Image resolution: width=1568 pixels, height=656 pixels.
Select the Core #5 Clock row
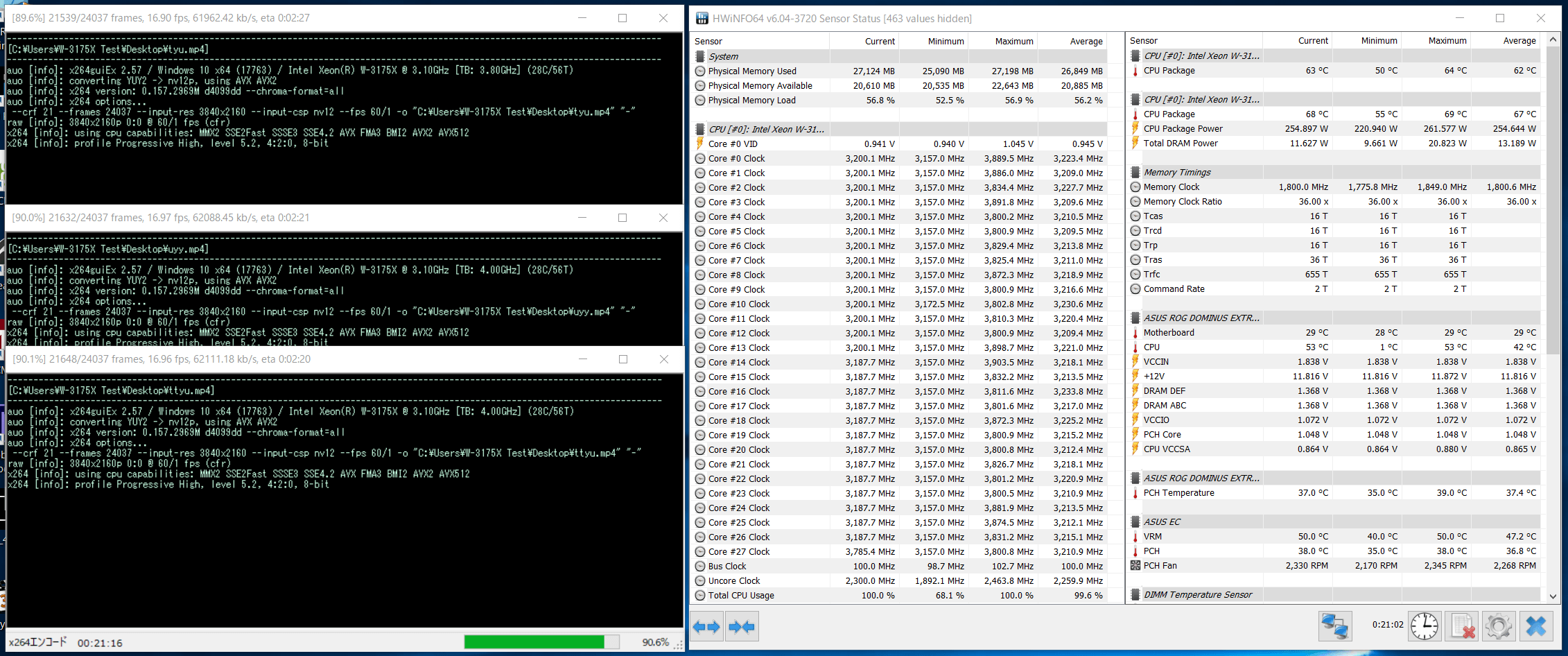(x=899, y=231)
